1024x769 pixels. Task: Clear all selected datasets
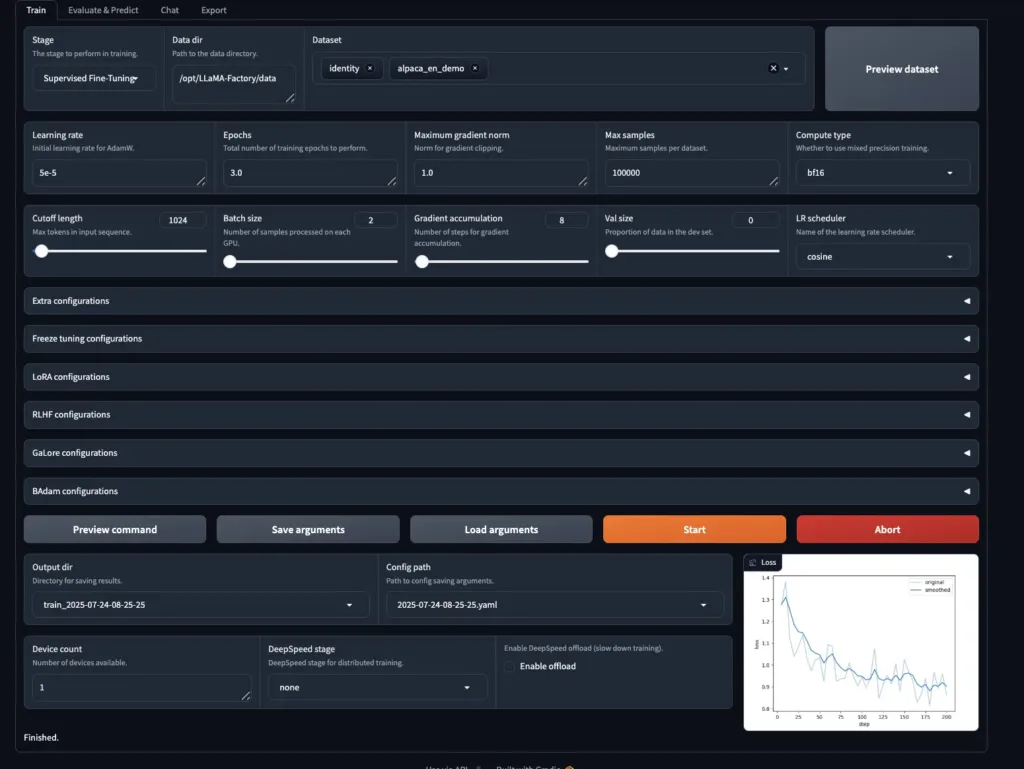coord(773,69)
